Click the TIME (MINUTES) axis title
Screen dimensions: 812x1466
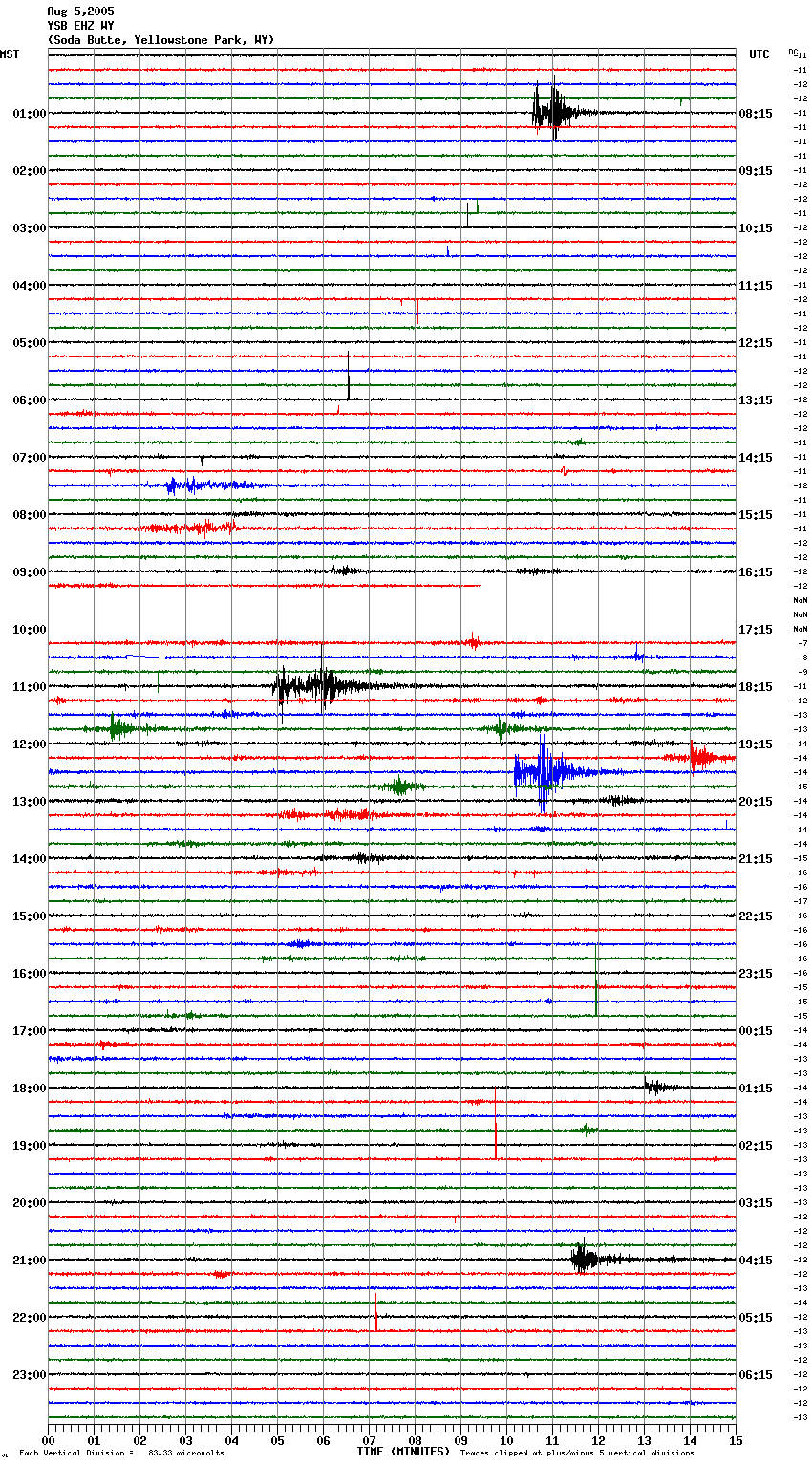(403, 1451)
